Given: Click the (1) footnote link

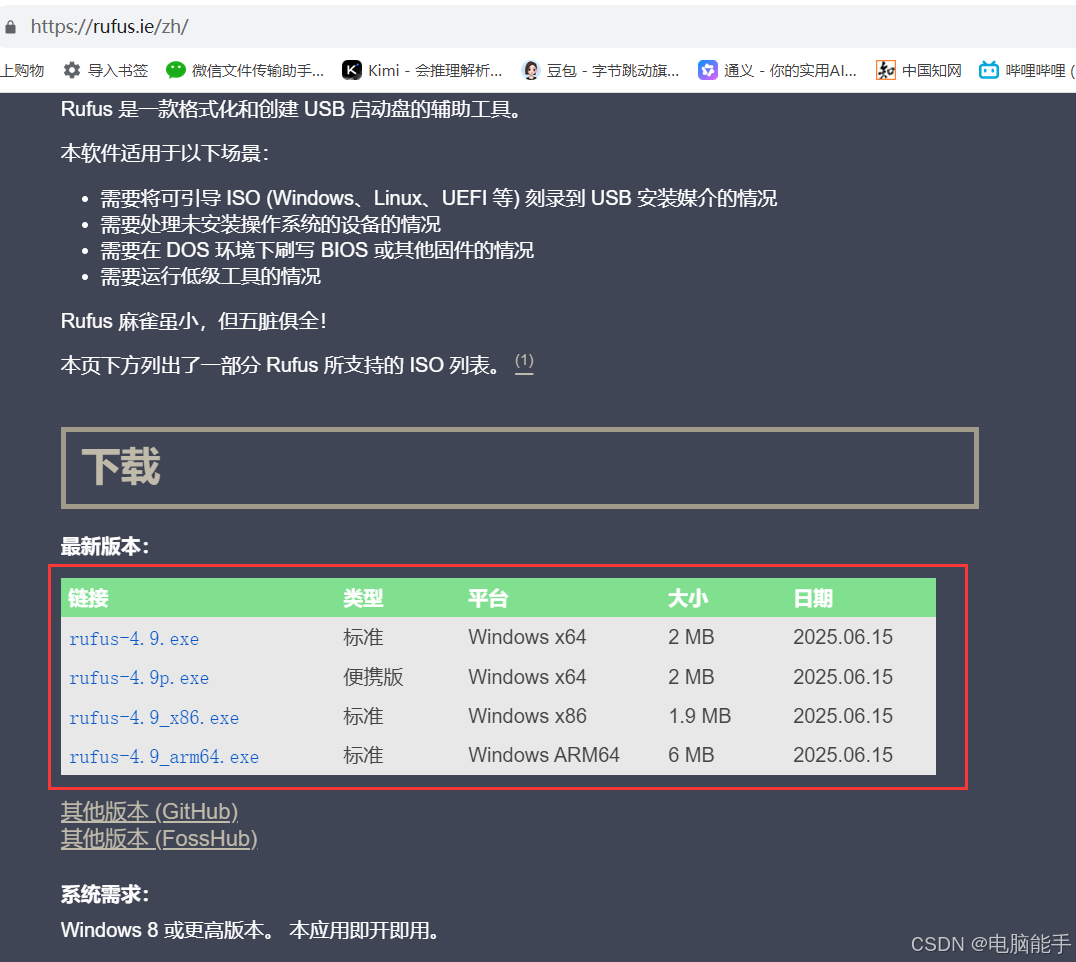Looking at the screenshot, I should tap(524, 362).
